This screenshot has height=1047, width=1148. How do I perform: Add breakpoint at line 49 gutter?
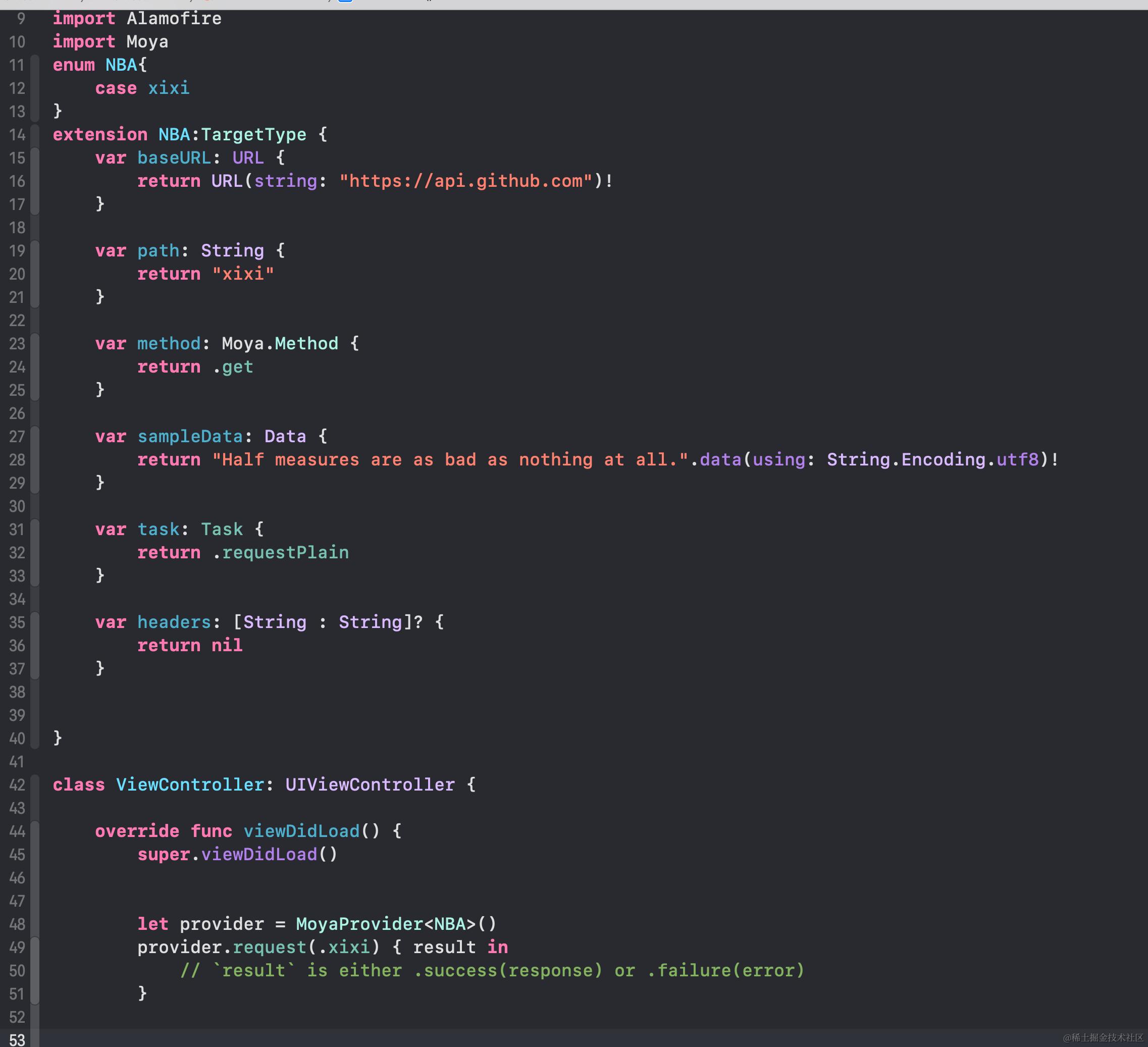coord(17,948)
